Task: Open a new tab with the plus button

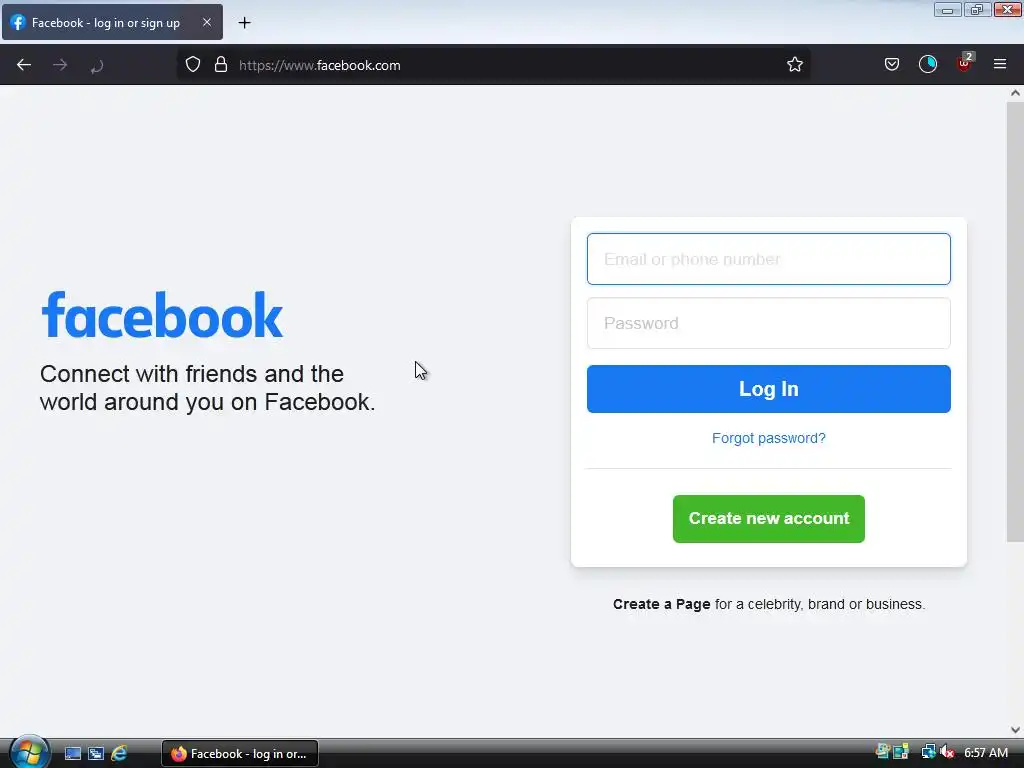Action: [x=244, y=23]
